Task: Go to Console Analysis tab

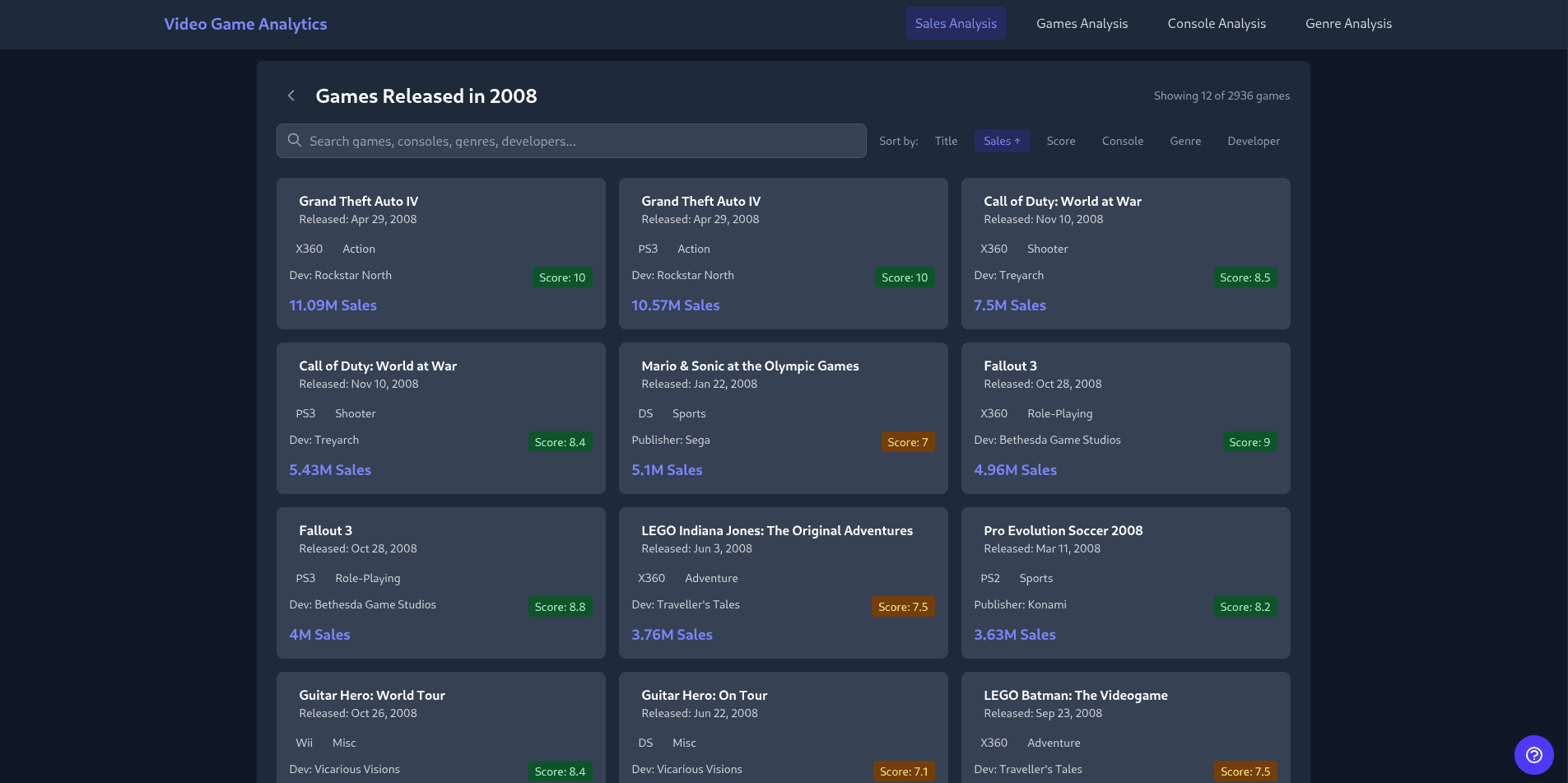Action: 1217,23
